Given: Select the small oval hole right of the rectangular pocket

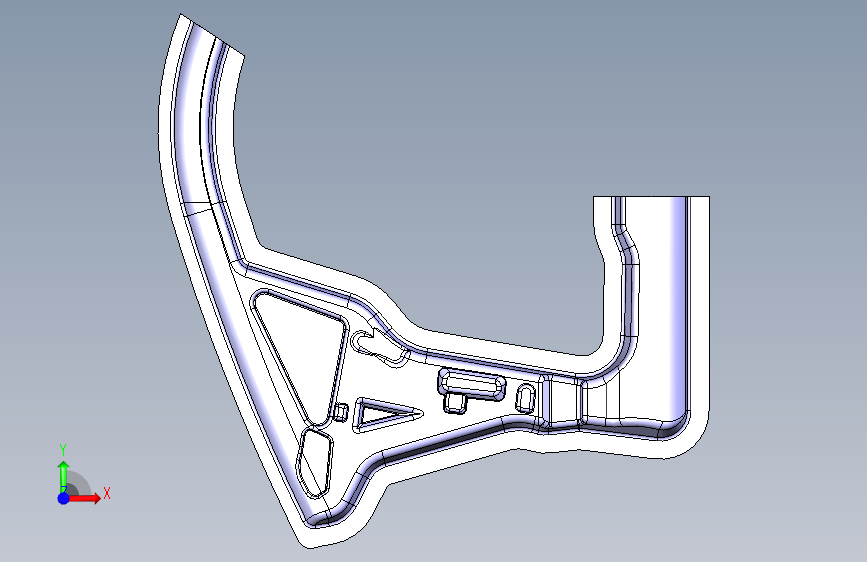Looking at the screenshot, I should pos(526,399).
